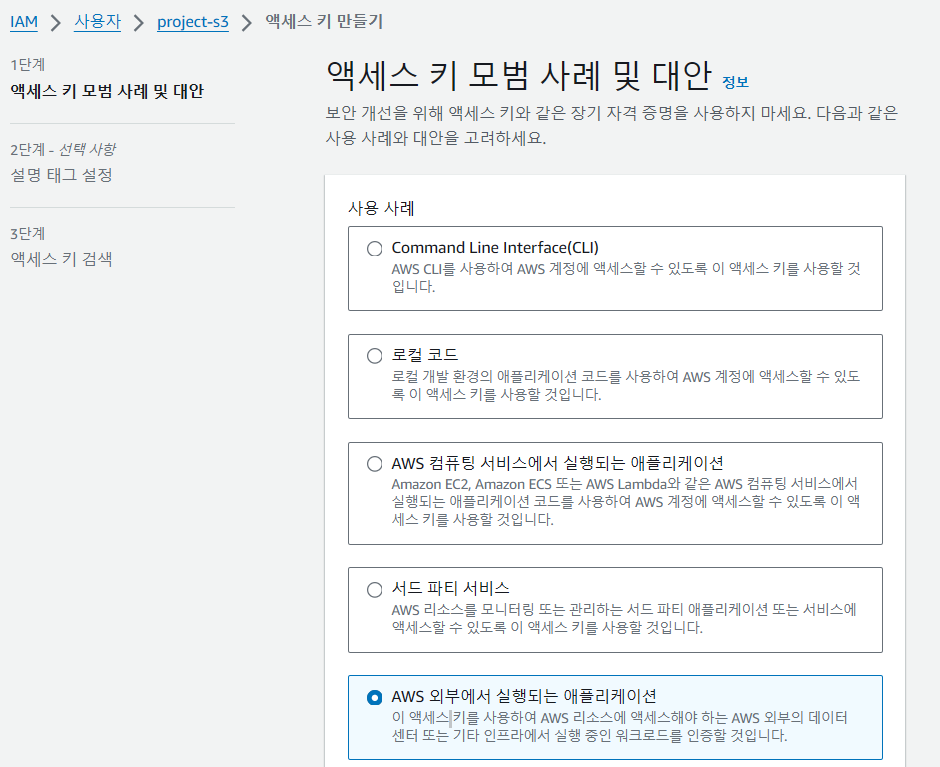Click the chevron after project-s3 breadcrumb
The image size is (940, 767).
point(246,23)
